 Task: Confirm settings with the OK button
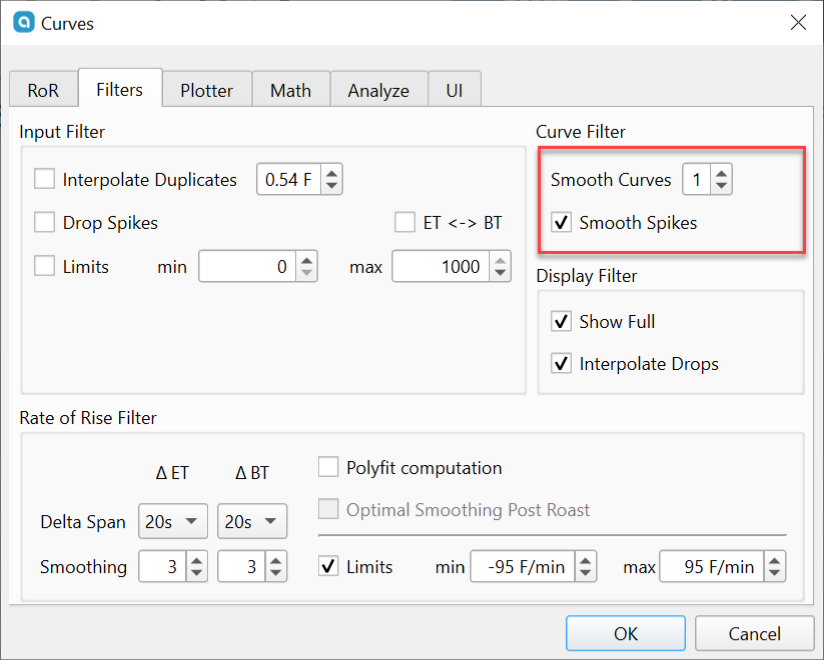point(625,633)
